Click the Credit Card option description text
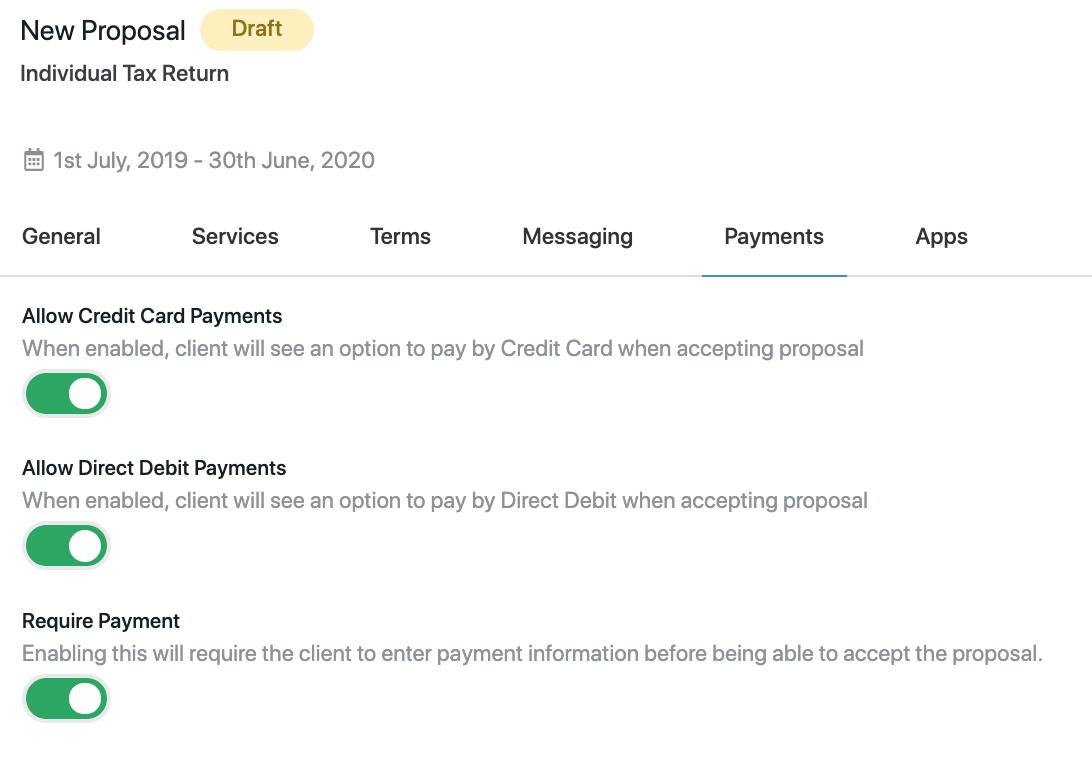This screenshot has width=1092, height=758. (x=443, y=349)
